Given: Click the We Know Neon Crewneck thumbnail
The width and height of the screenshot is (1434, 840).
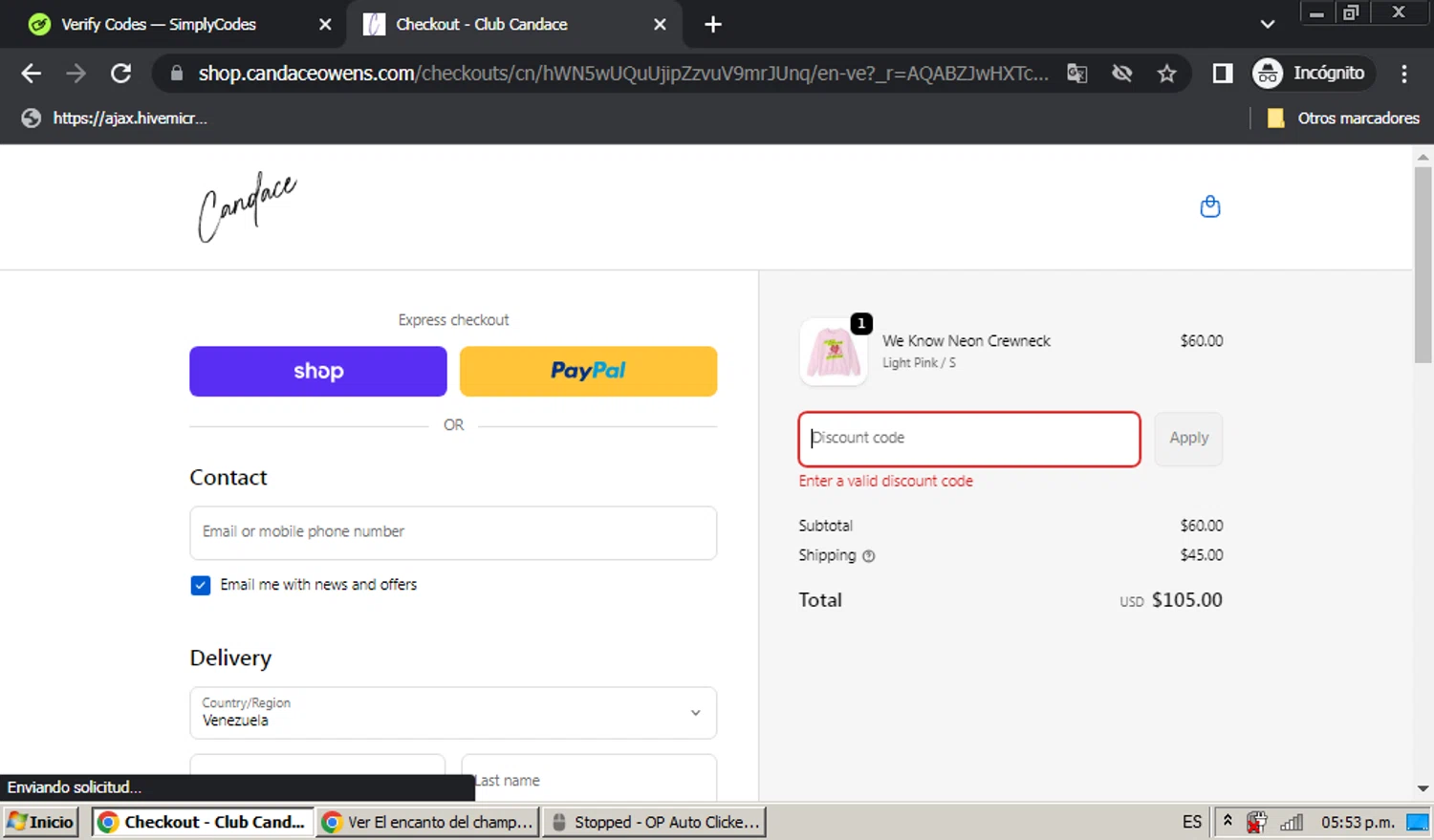Looking at the screenshot, I should [834, 353].
